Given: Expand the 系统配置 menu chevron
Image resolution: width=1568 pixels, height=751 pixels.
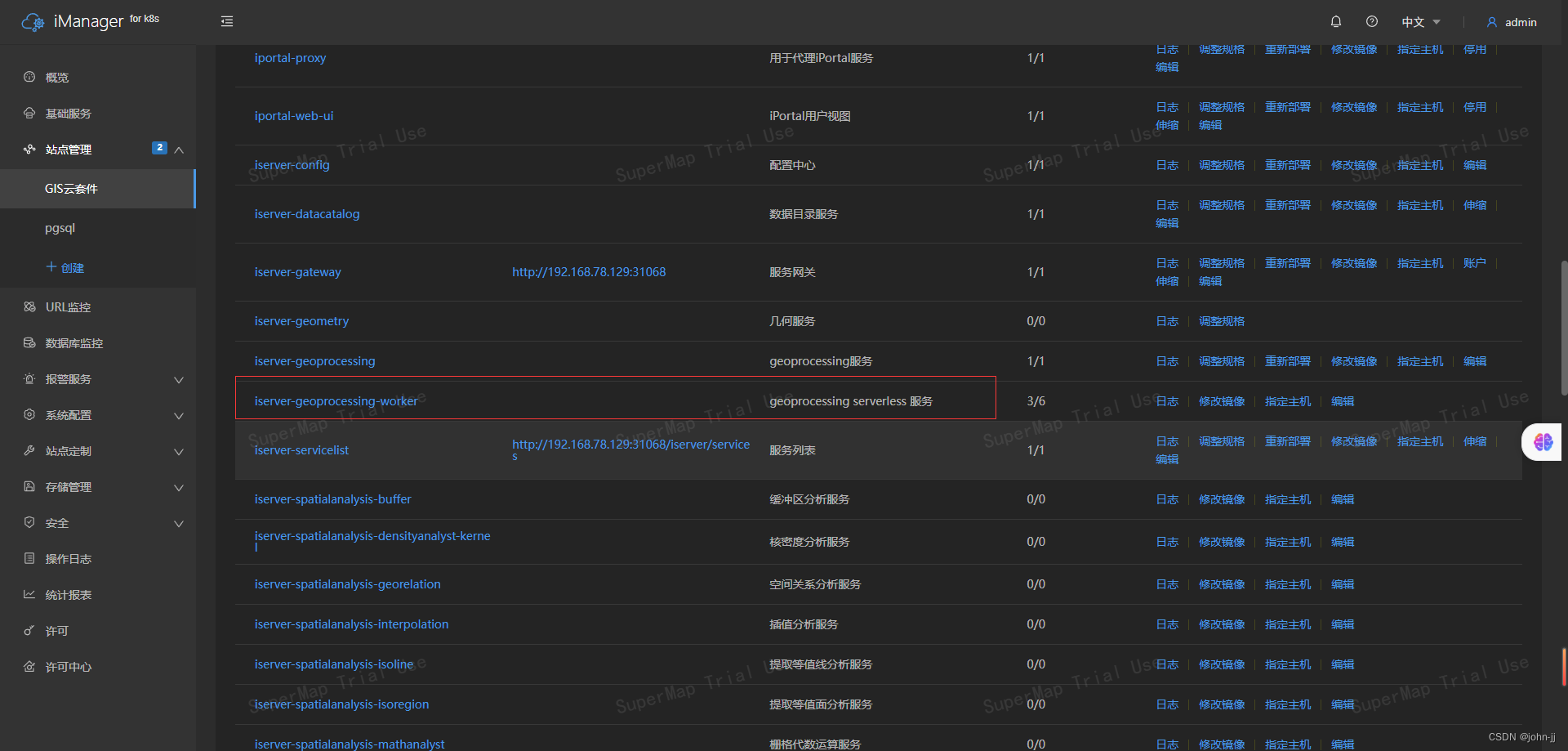Looking at the screenshot, I should tap(179, 415).
